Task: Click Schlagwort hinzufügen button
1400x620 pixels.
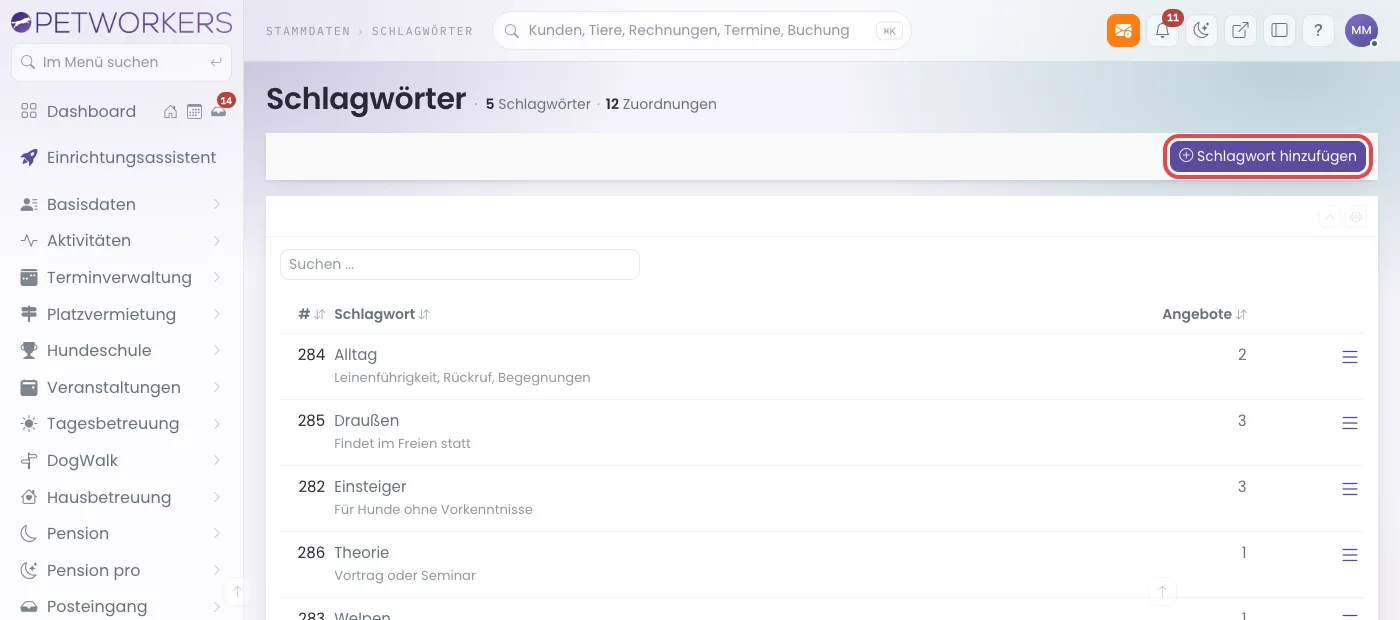Action: 1268,156
